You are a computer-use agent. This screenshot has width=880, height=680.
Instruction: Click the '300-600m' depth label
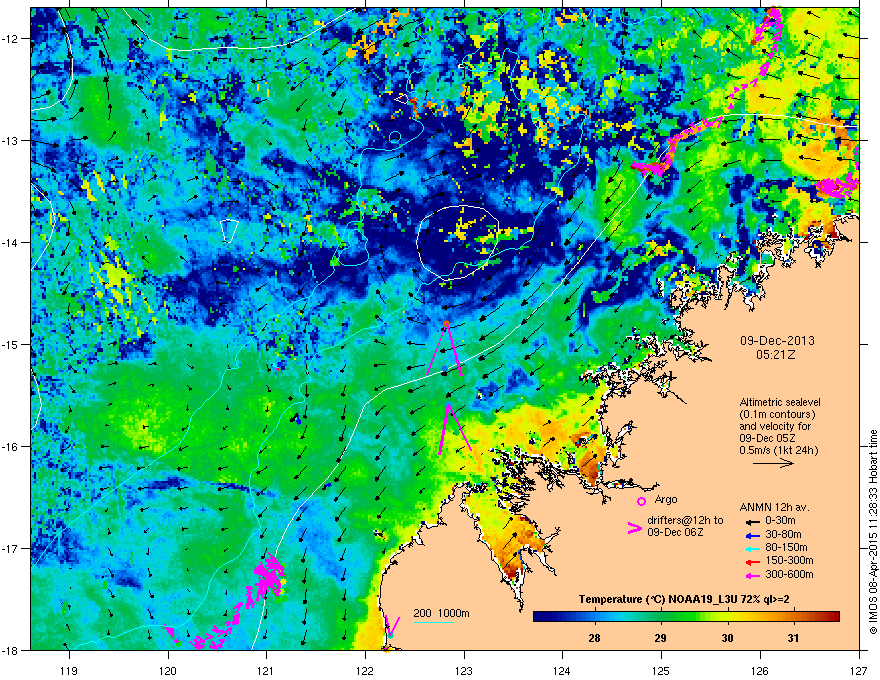tap(789, 574)
